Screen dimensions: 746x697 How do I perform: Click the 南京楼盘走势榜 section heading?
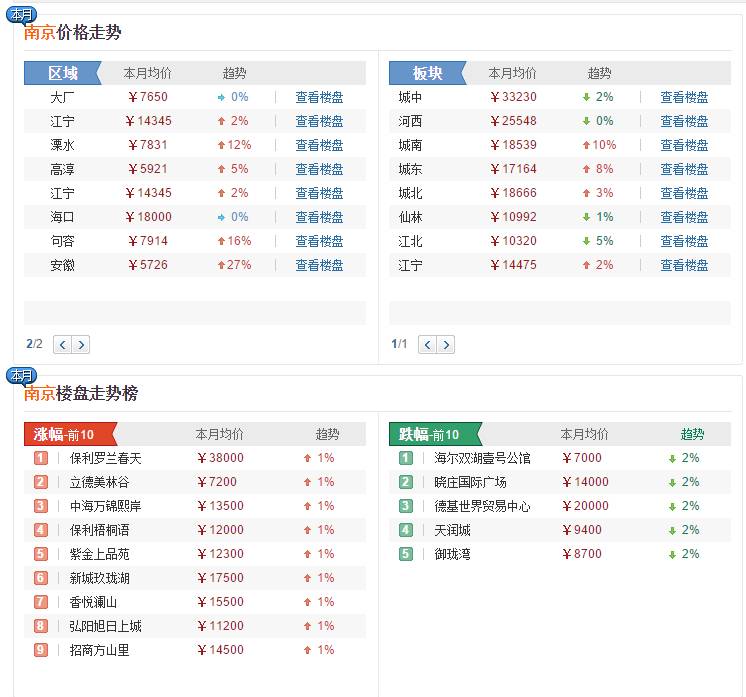[81, 393]
